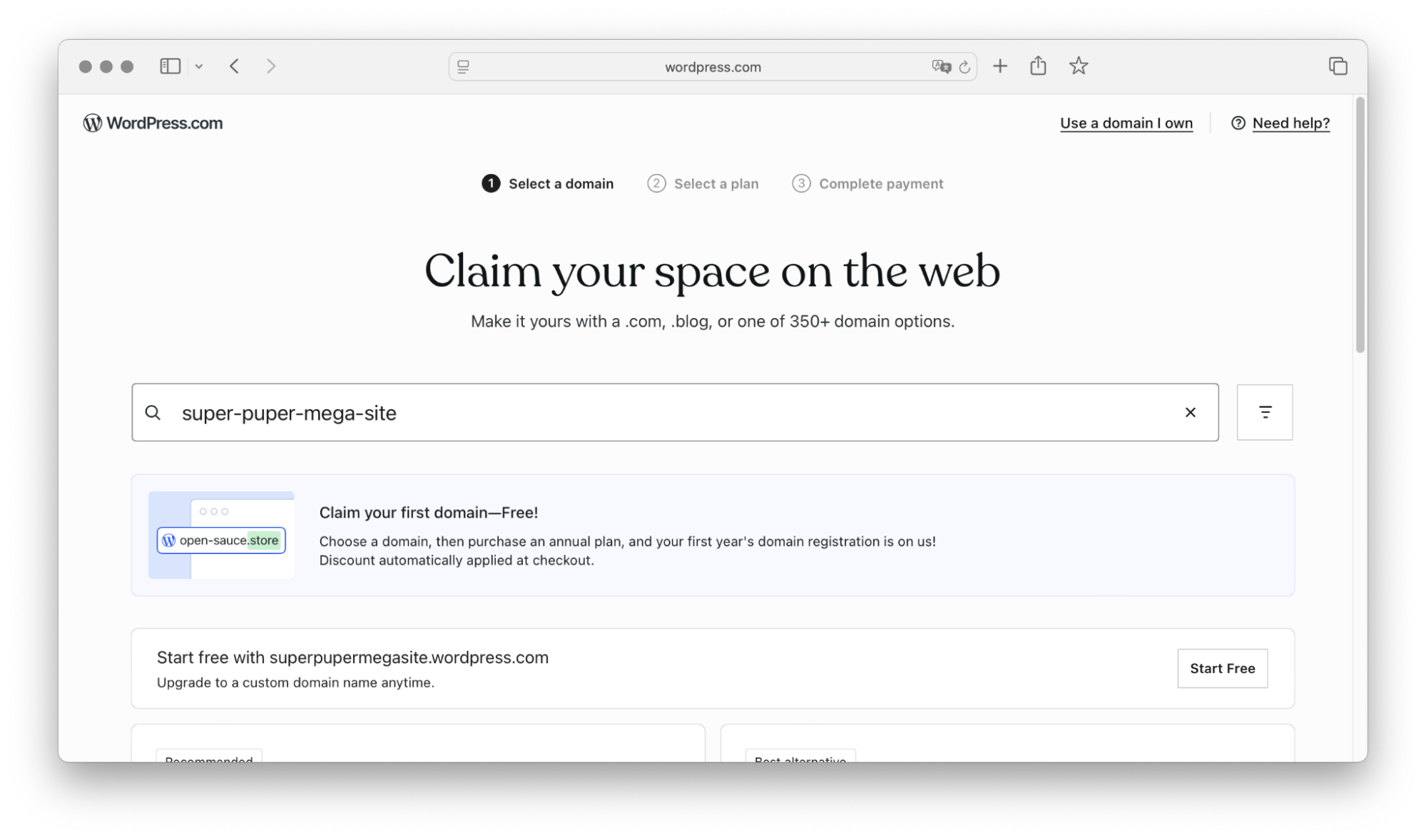The height and width of the screenshot is (840, 1426).
Task: Focus the domain search field
Action: [675, 412]
